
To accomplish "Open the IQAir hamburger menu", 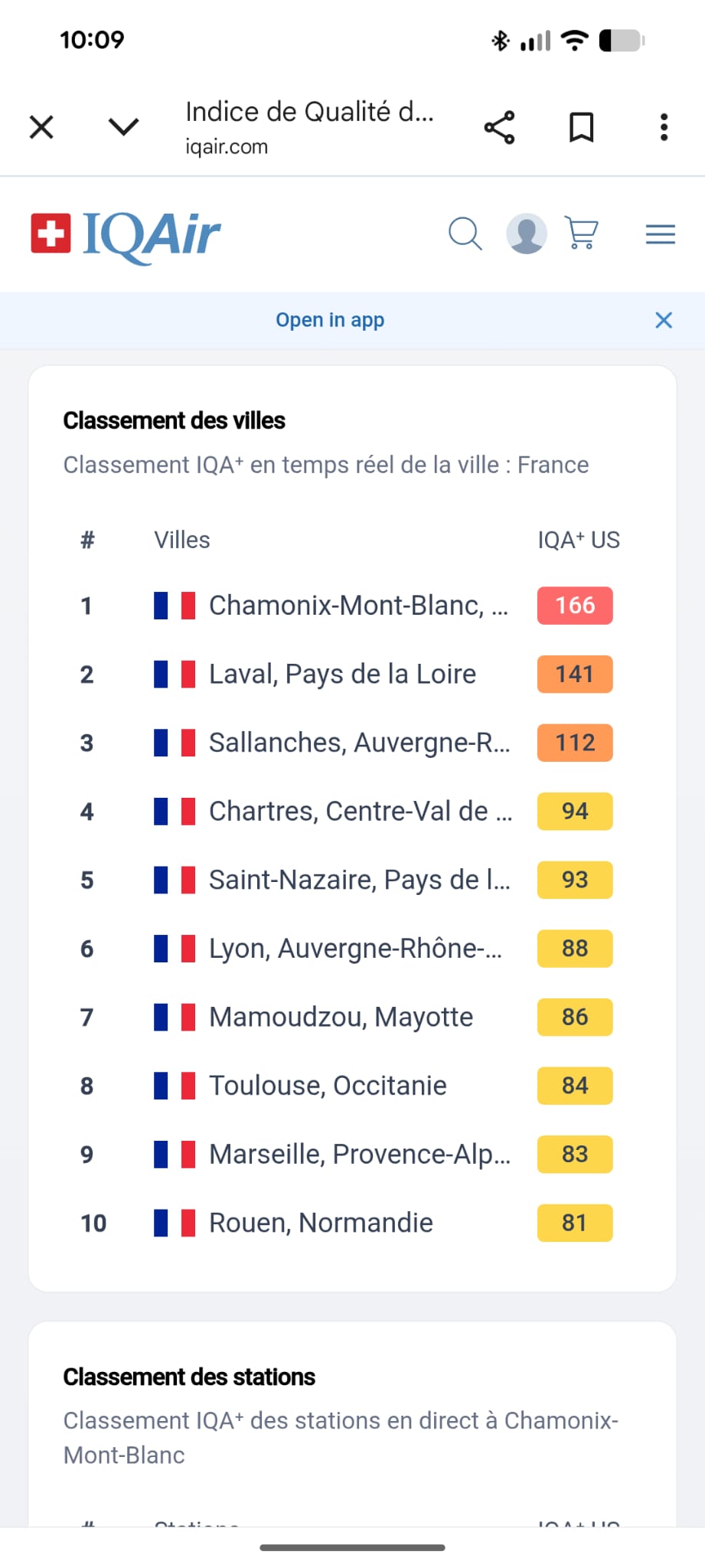I will coord(660,234).
